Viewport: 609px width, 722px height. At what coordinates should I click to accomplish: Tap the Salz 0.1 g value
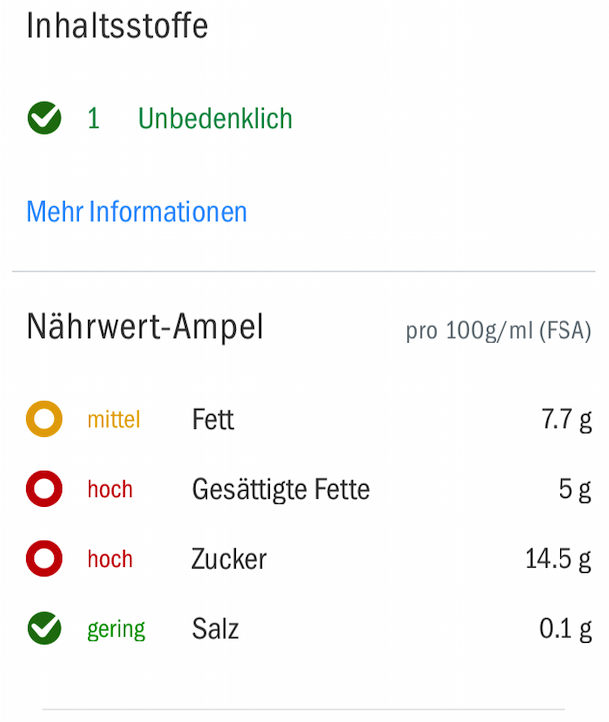point(565,629)
